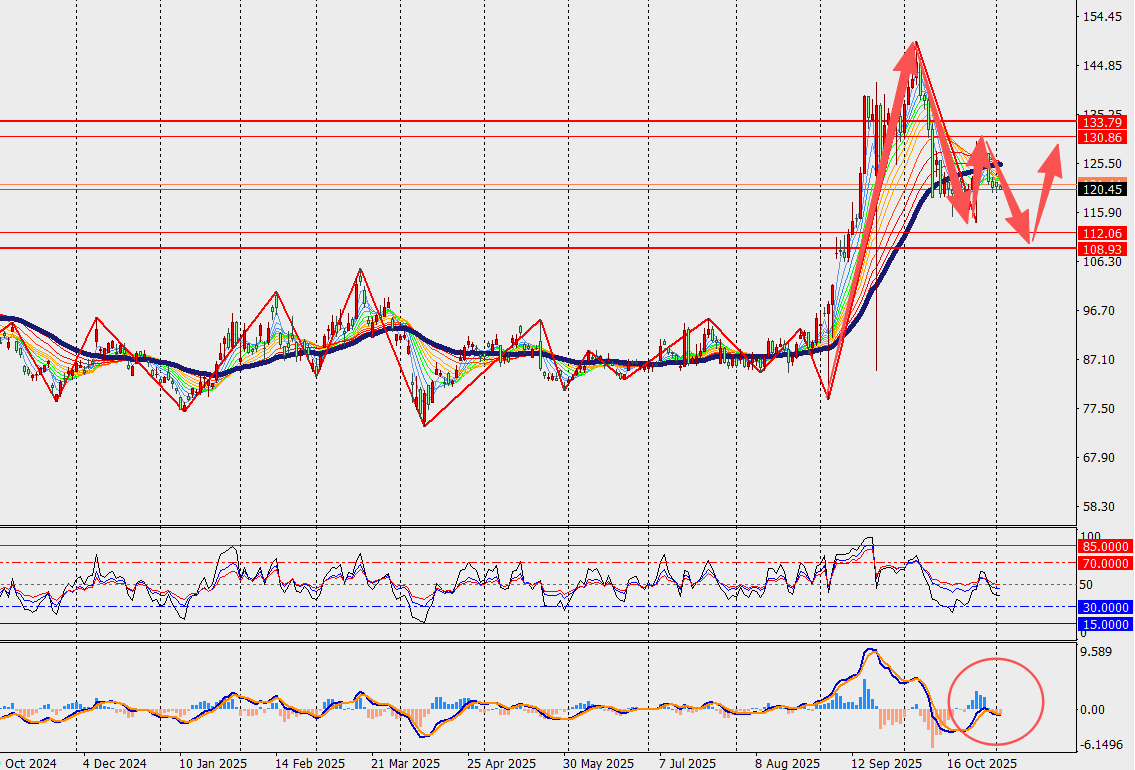Click the 130.86 red price level label
Screen dimensions: 1135x770
click(x=1101, y=137)
